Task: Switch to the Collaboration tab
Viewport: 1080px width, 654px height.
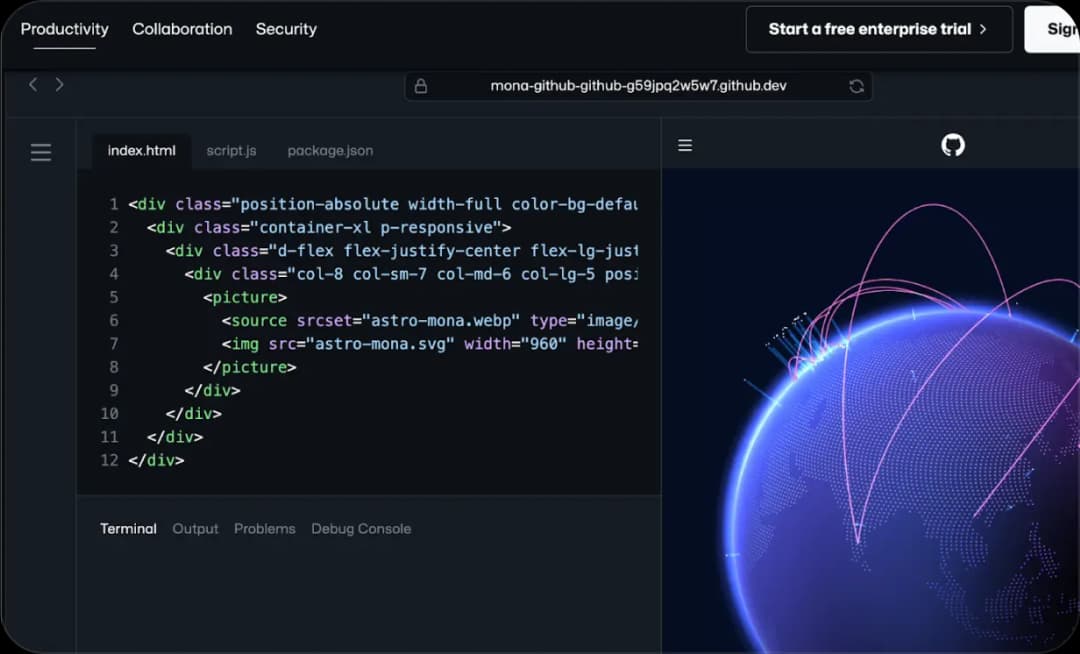Action: (x=182, y=29)
